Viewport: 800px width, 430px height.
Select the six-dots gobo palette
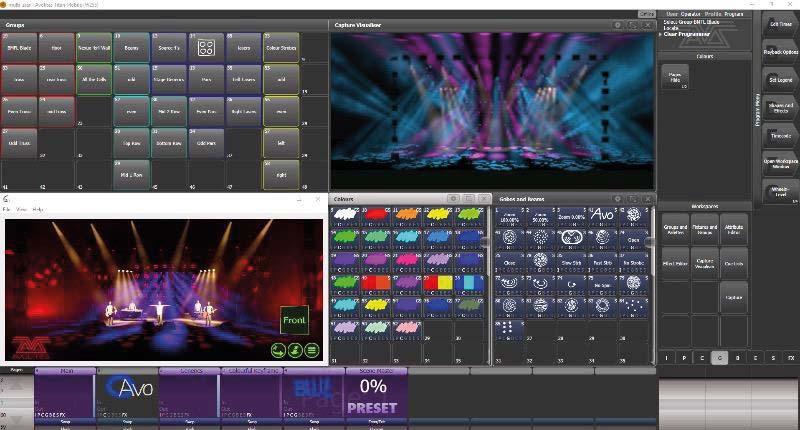coord(509,330)
